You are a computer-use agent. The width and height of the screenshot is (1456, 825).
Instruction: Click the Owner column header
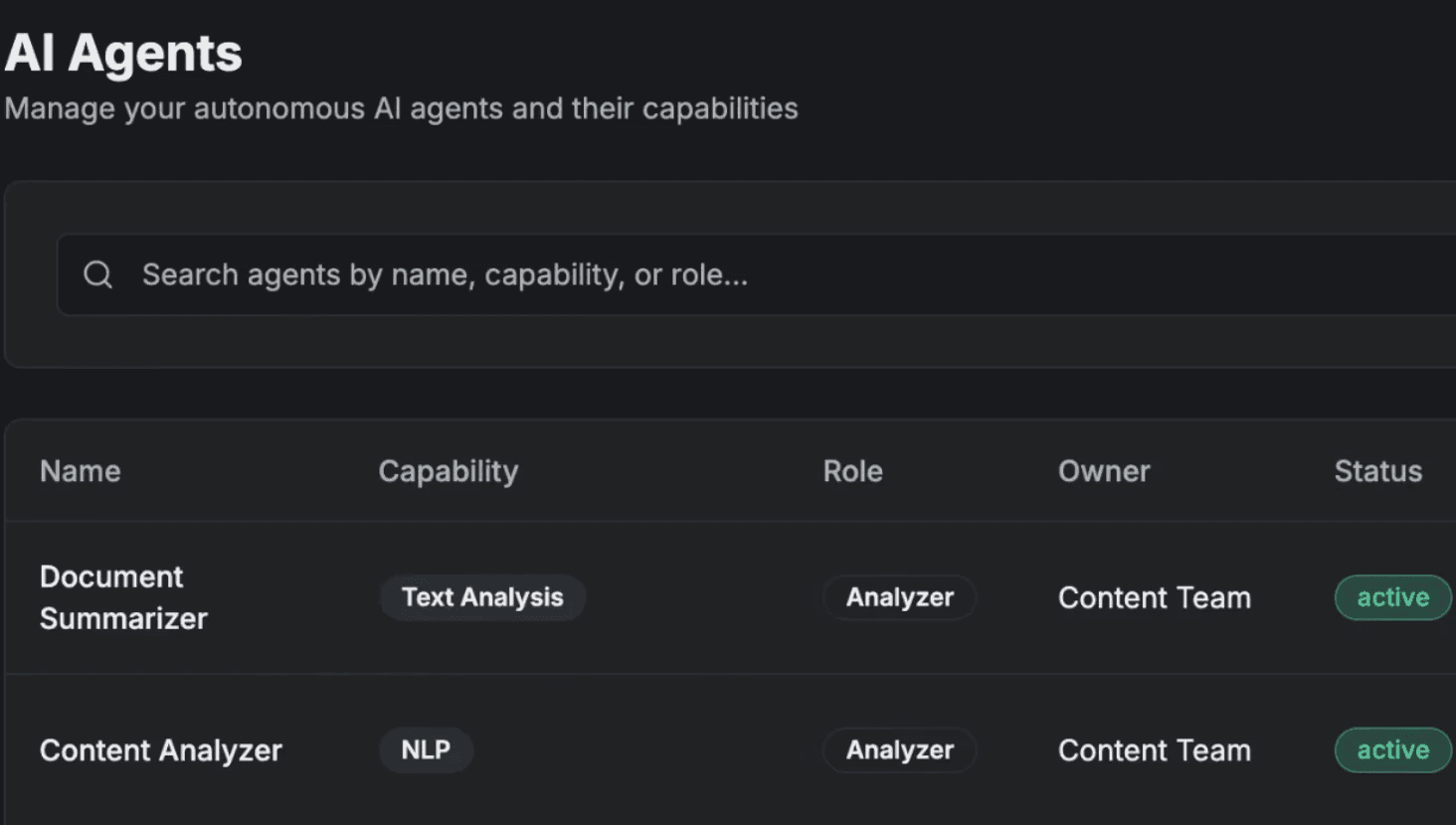coord(1103,471)
